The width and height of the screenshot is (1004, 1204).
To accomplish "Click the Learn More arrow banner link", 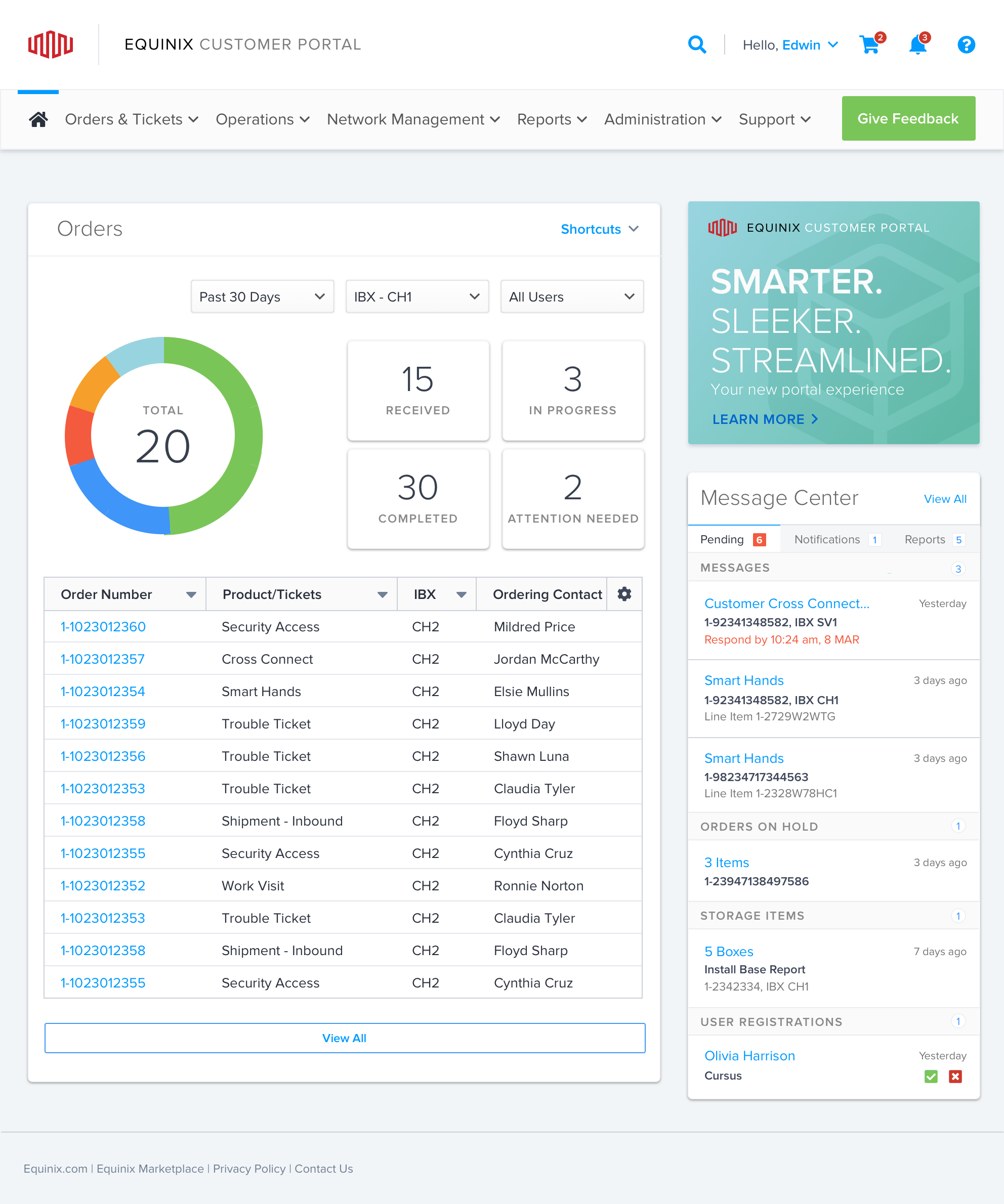I will pyautogui.click(x=765, y=419).
